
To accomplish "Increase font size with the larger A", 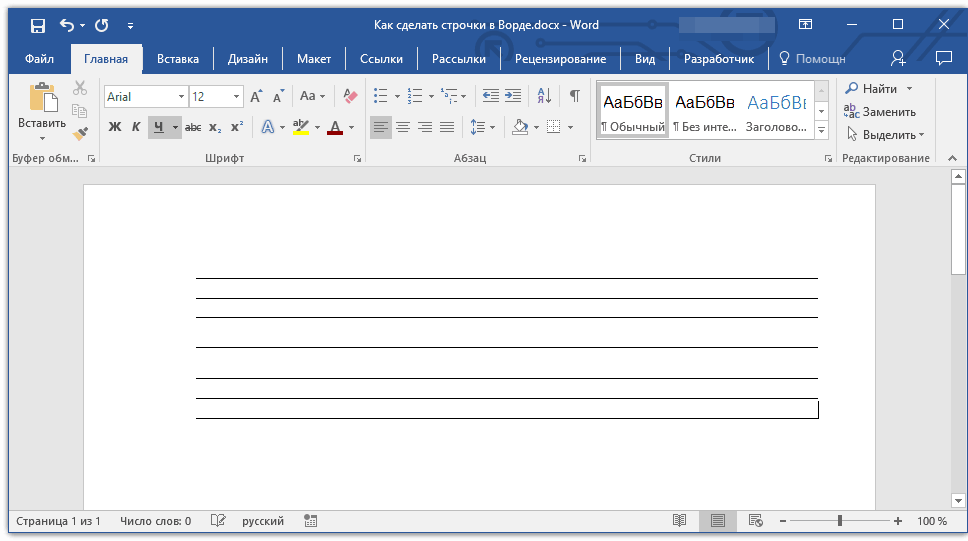I will pyautogui.click(x=256, y=96).
